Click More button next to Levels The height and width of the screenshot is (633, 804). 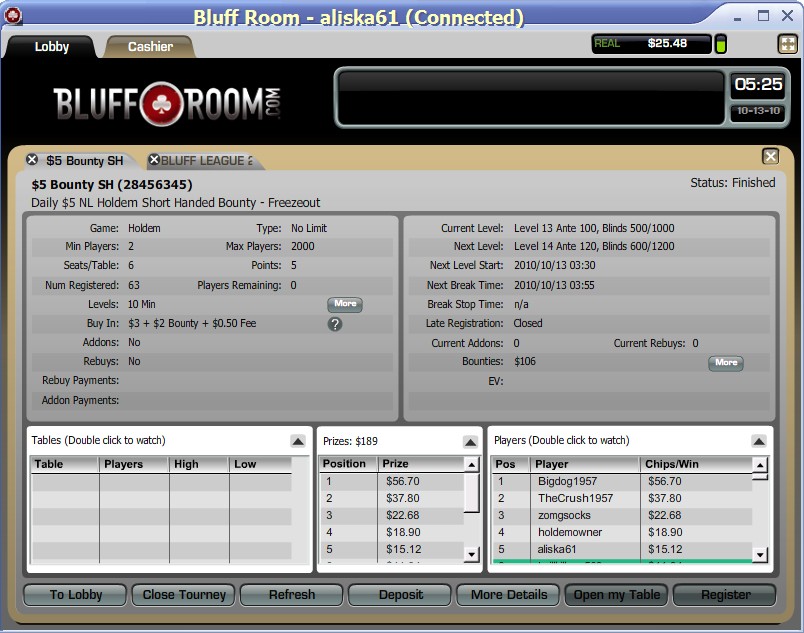(x=345, y=304)
